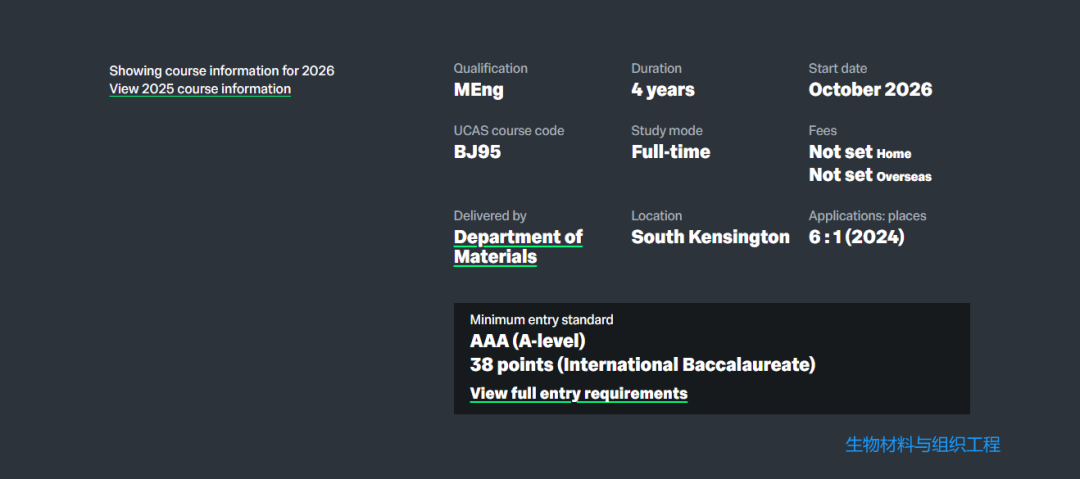Click the Delivered by label
The image size is (1080, 479).
pos(490,216)
